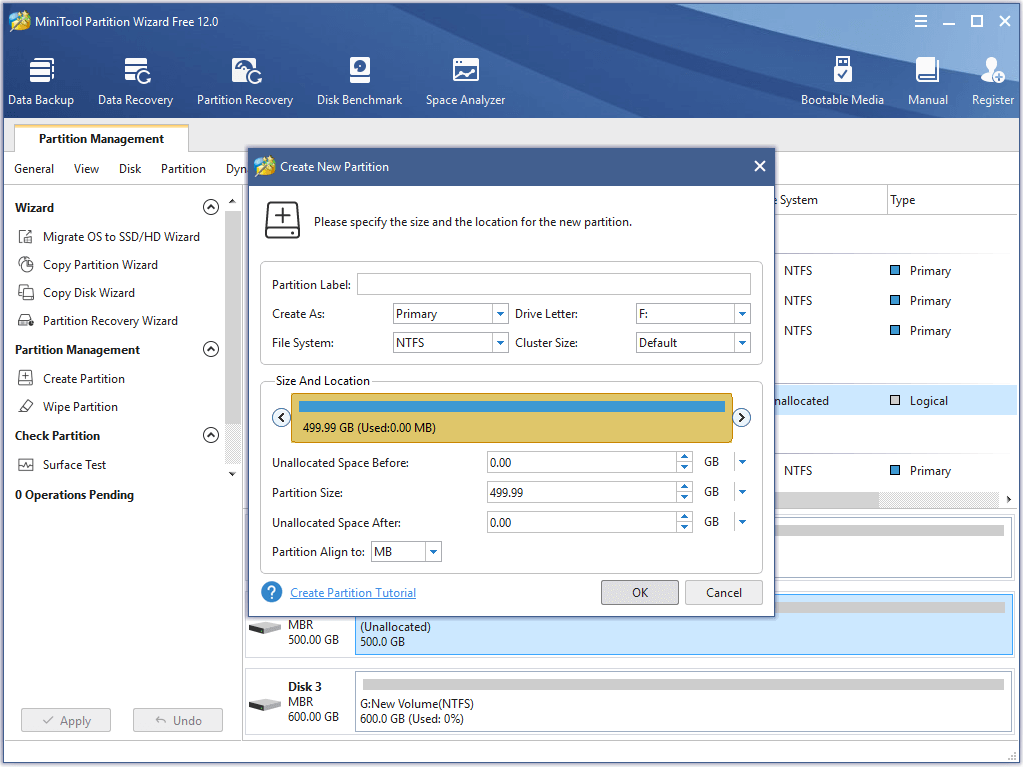Increase Unallocated Space Before with up stepper
Viewport: 1023px width, 767px height.
click(x=684, y=457)
